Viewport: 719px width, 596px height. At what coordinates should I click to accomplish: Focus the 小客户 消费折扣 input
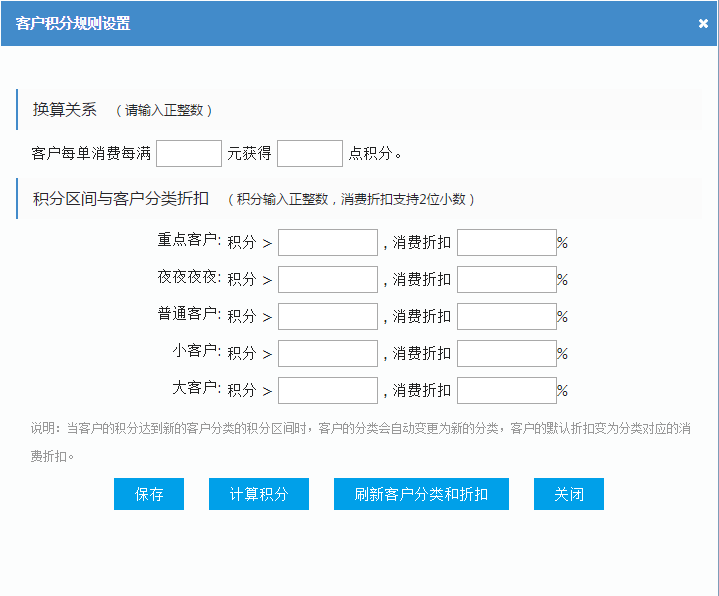(506, 354)
